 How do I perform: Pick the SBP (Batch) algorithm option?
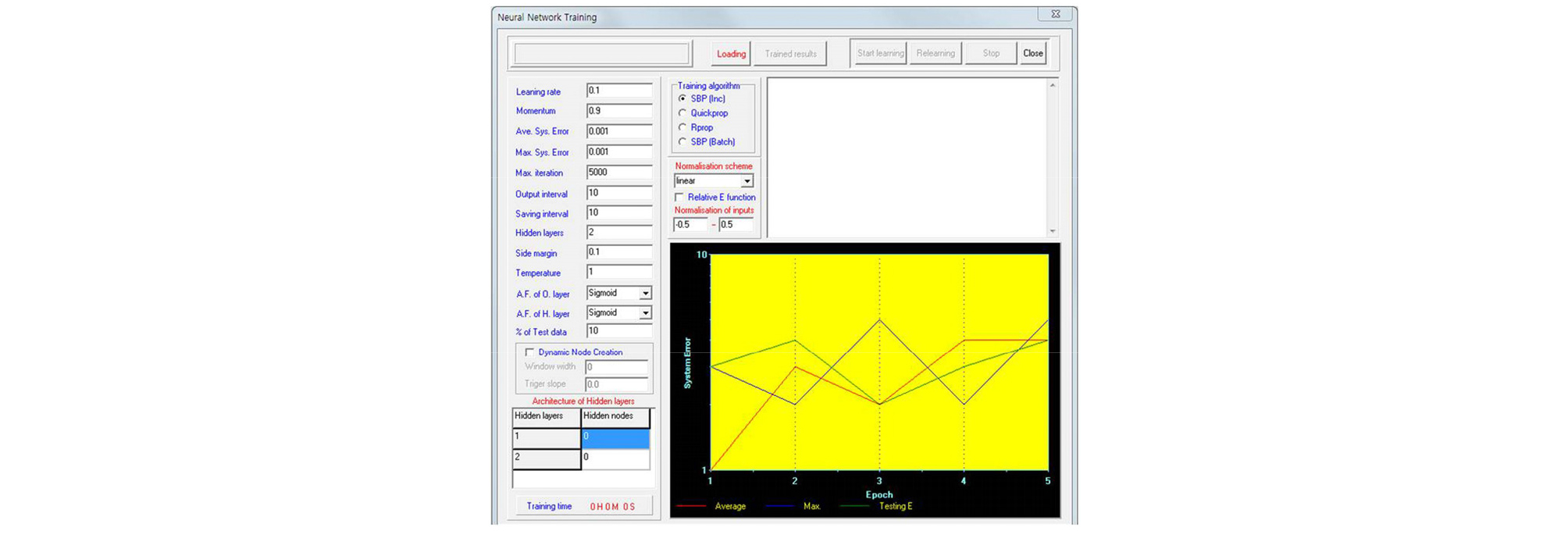pos(682,142)
